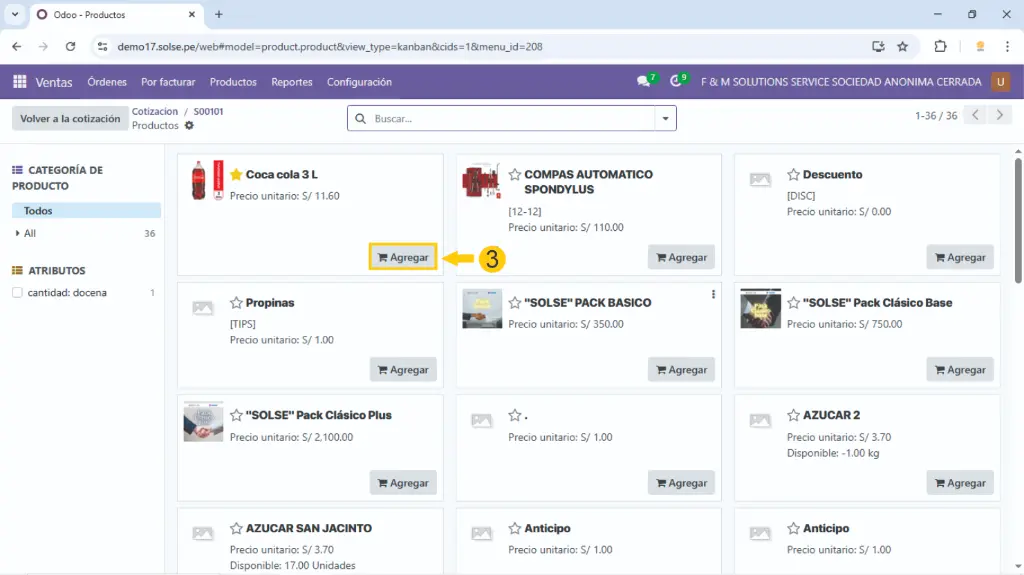Click 'Volver a la cotización' button
The height and width of the screenshot is (575, 1024).
tap(70, 118)
